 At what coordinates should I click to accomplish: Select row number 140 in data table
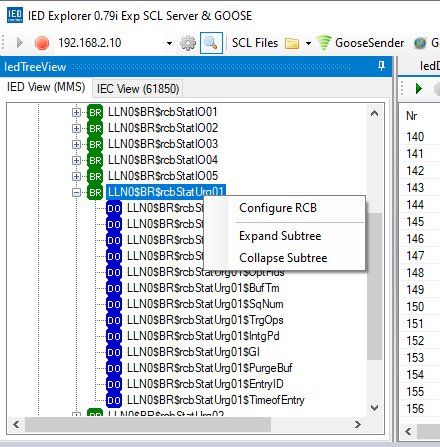[x=415, y=137]
